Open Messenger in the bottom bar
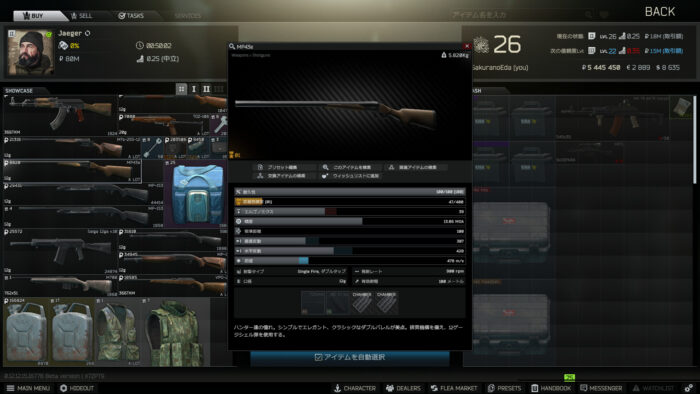This screenshot has height=394, width=700. (x=601, y=388)
